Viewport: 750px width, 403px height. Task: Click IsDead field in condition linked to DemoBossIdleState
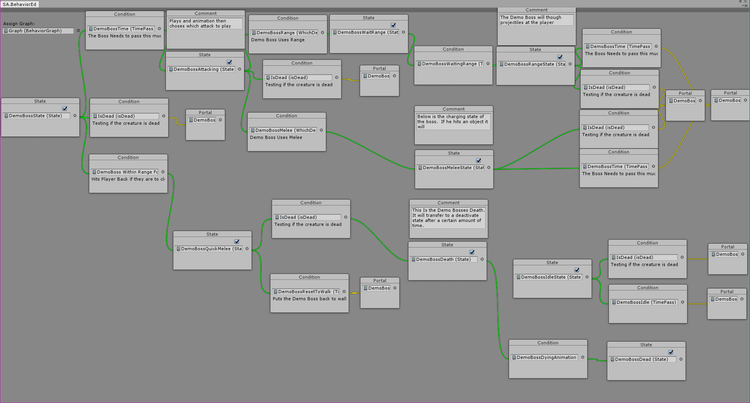pos(644,257)
